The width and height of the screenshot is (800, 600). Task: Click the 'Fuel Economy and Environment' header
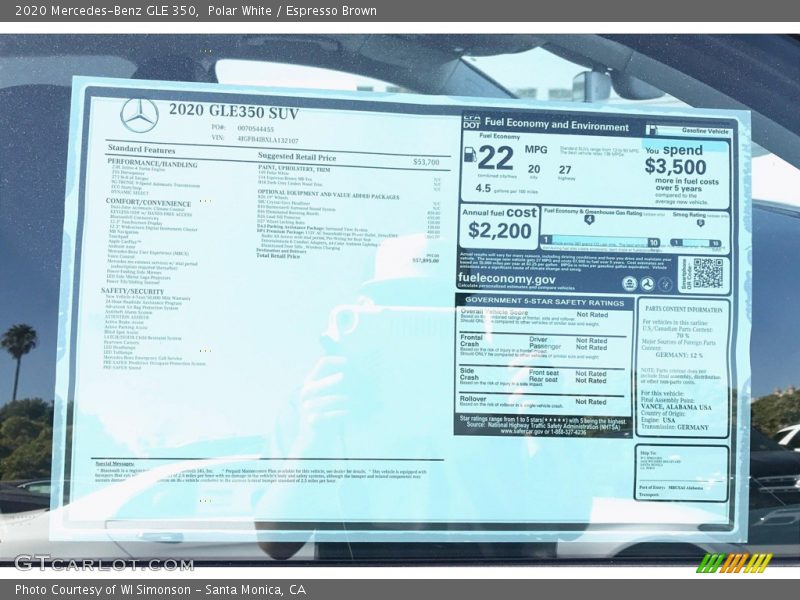[x=557, y=124]
